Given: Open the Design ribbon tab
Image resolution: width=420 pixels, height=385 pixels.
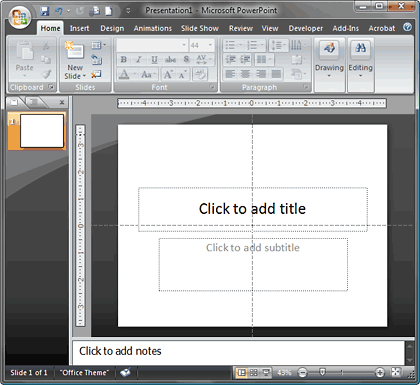Looking at the screenshot, I should coord(112,29).
